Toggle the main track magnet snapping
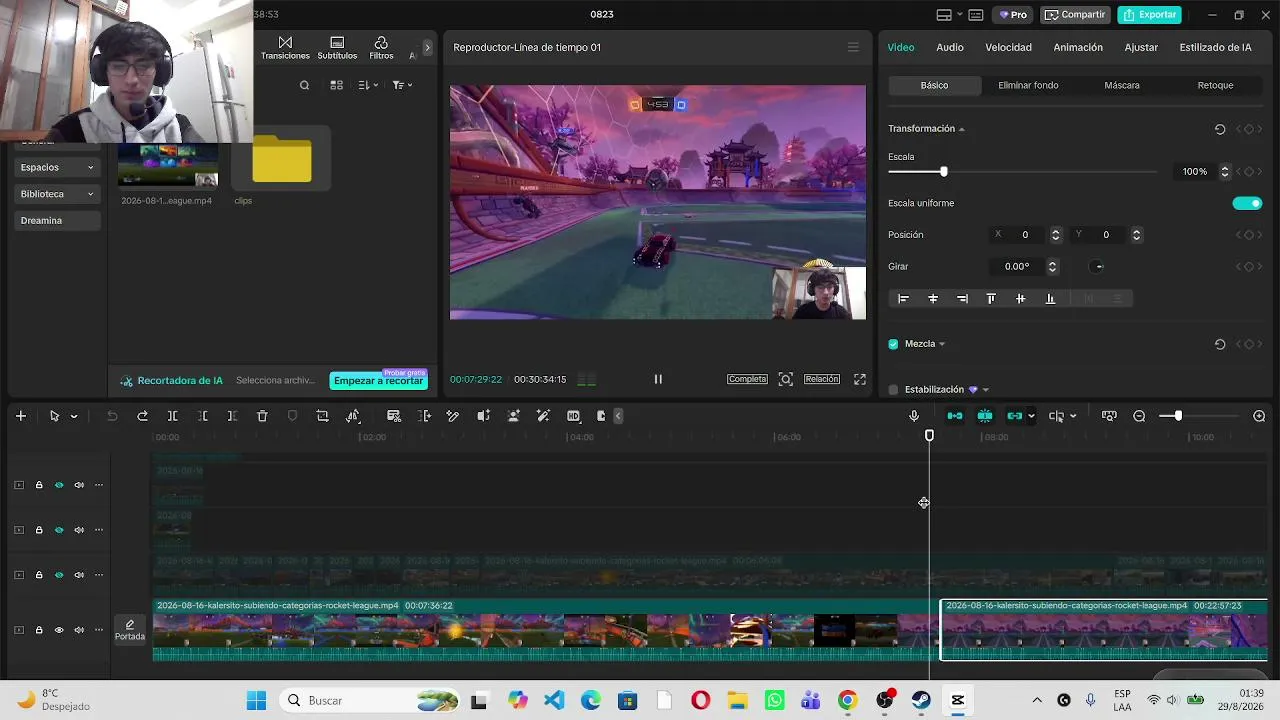Viewport: 1280px width, 720px height. click(x=955, y=416)
